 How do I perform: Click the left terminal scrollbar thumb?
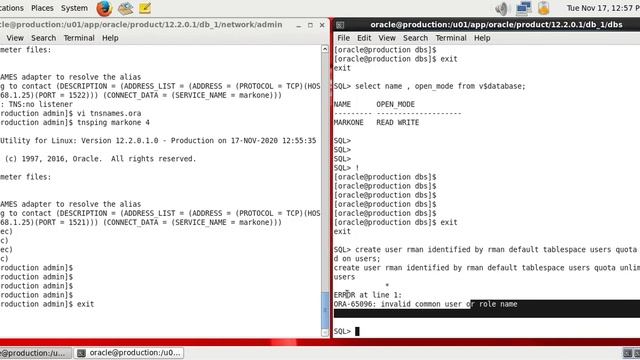click(x=325, y=310)
